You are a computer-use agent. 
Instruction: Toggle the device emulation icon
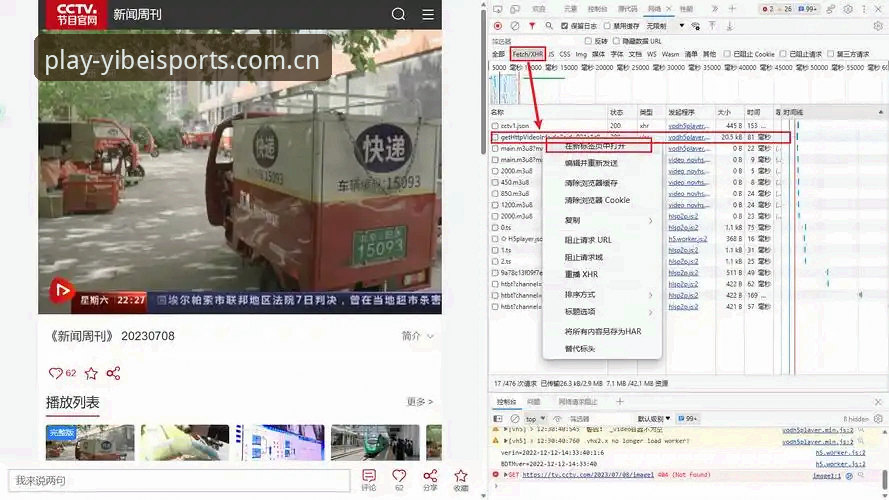[515, 9]
